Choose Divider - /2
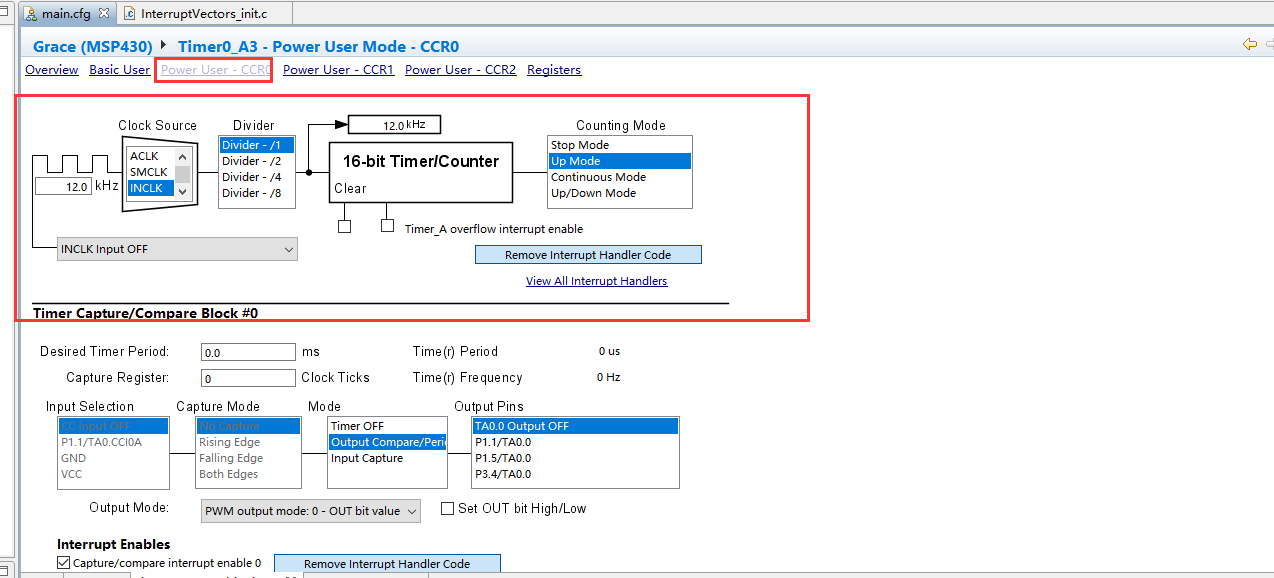Viewport: 1274px width, 578px height. tap(257, 161)
